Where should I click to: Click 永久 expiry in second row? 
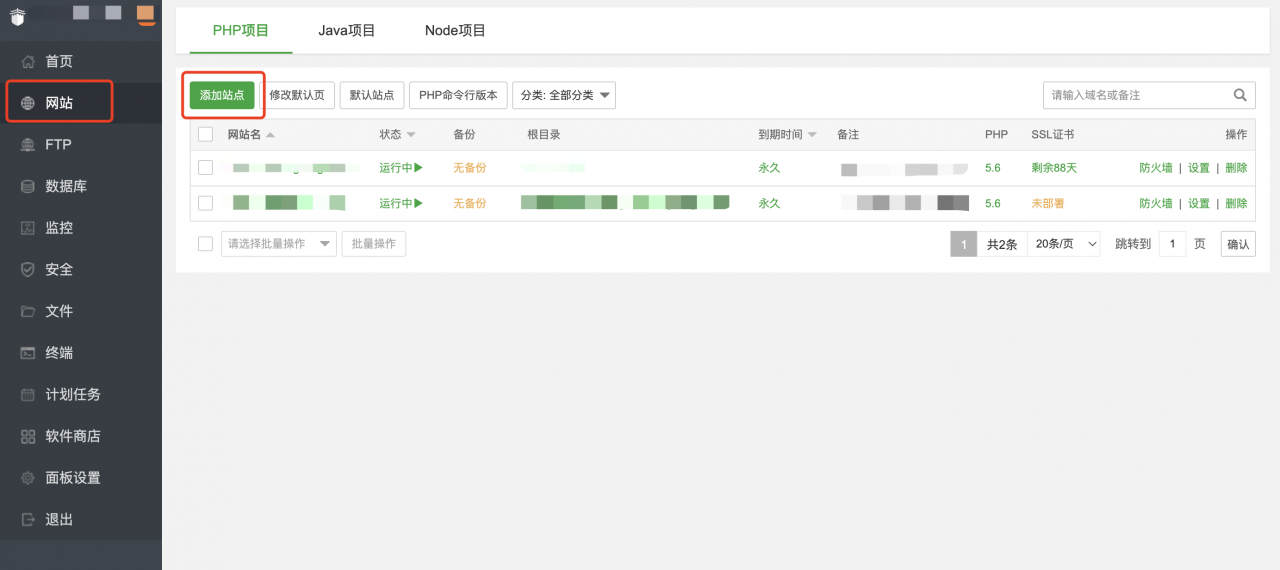pyautogui.click(x=769, y=203)
